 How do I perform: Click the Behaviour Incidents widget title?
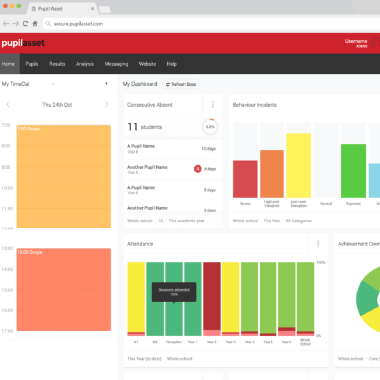click(255, 105)
